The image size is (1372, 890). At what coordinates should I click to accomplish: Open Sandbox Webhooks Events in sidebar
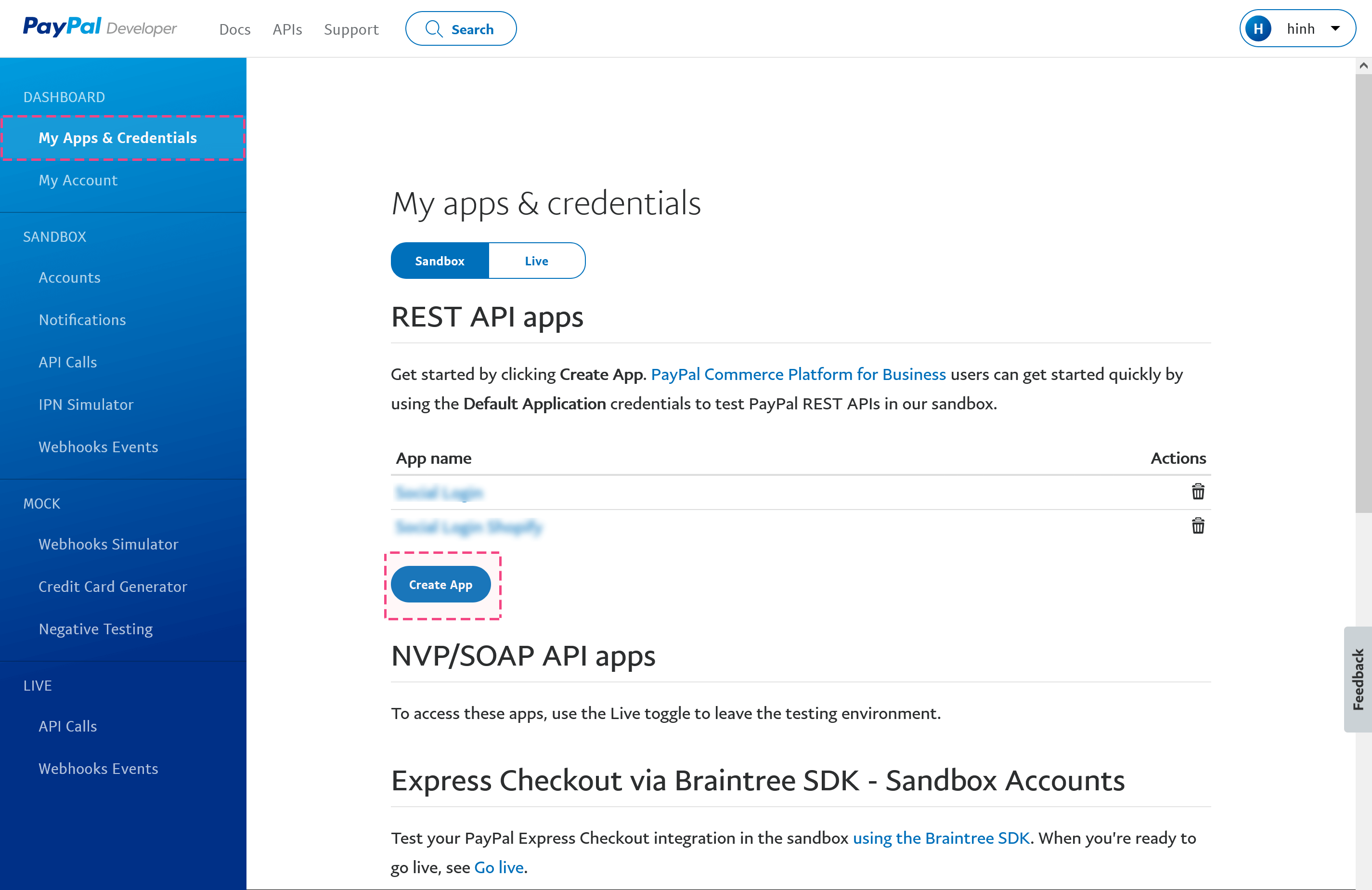coord(98,447)
